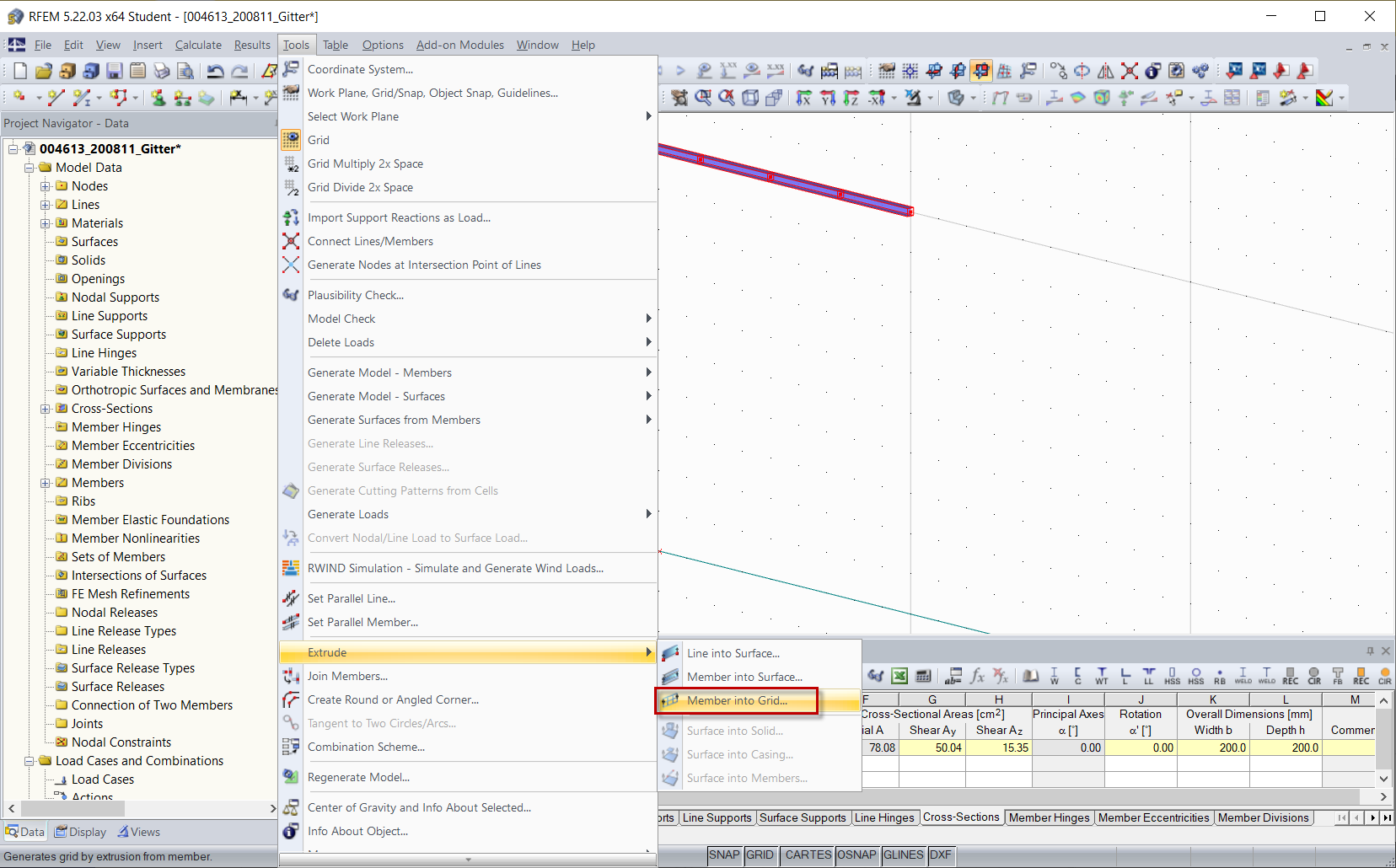This screenshot has height=868, width=1396.
Task: Switch to the Views navigator tab
Action: [139, 832]
